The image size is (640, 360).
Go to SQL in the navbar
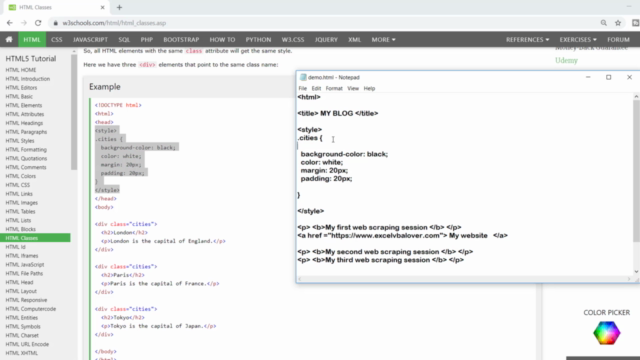124,40
